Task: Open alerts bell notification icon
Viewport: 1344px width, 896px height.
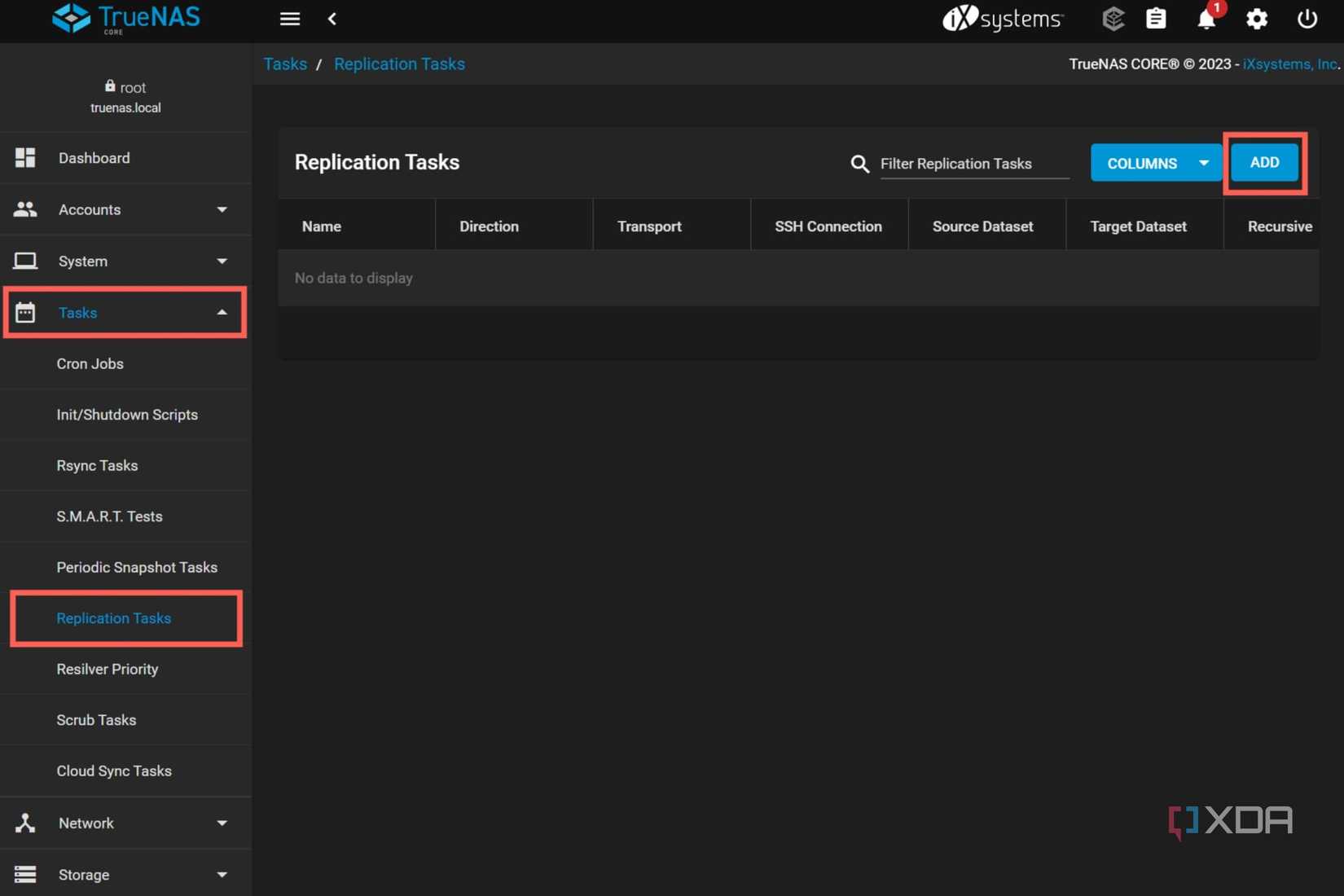Action: 1207,19
